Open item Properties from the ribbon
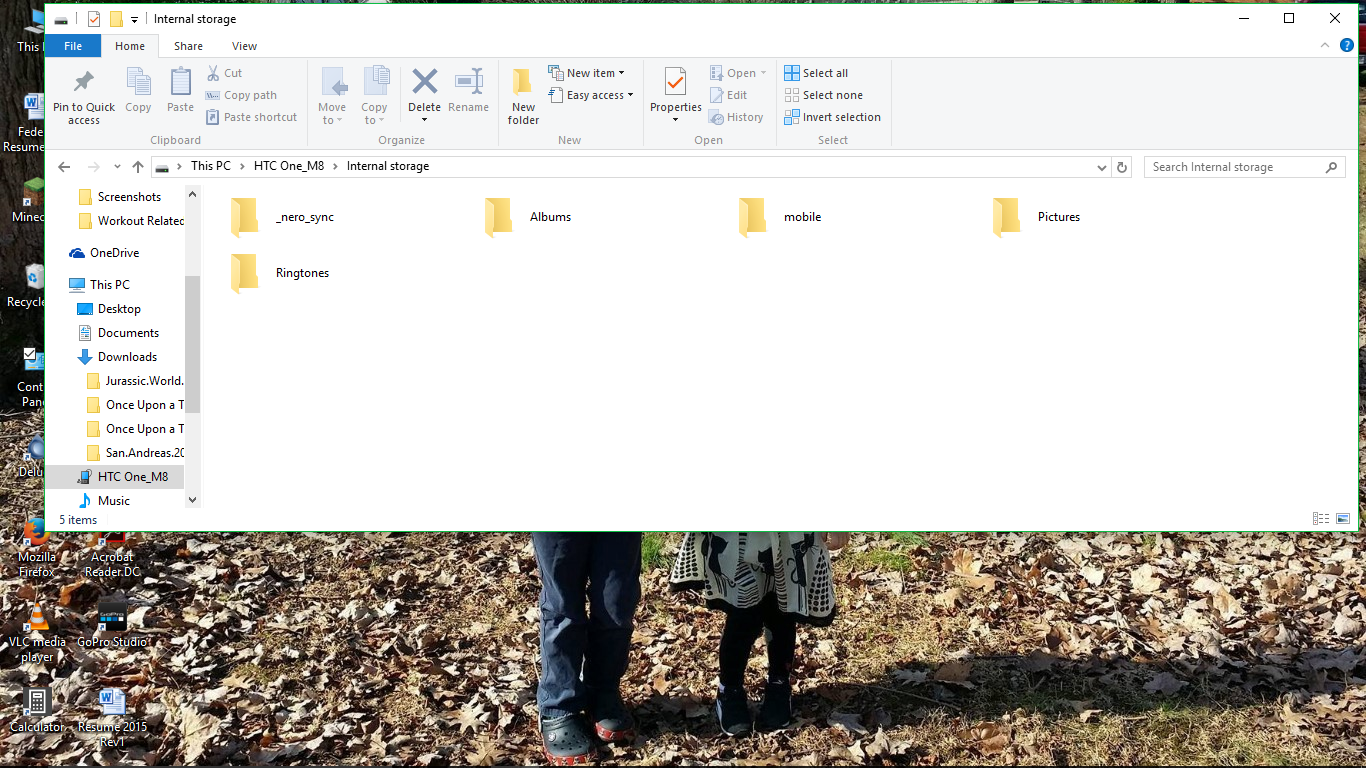Image resolution: width=1366 pixels, height=768 pixels. tap(675, 92)
